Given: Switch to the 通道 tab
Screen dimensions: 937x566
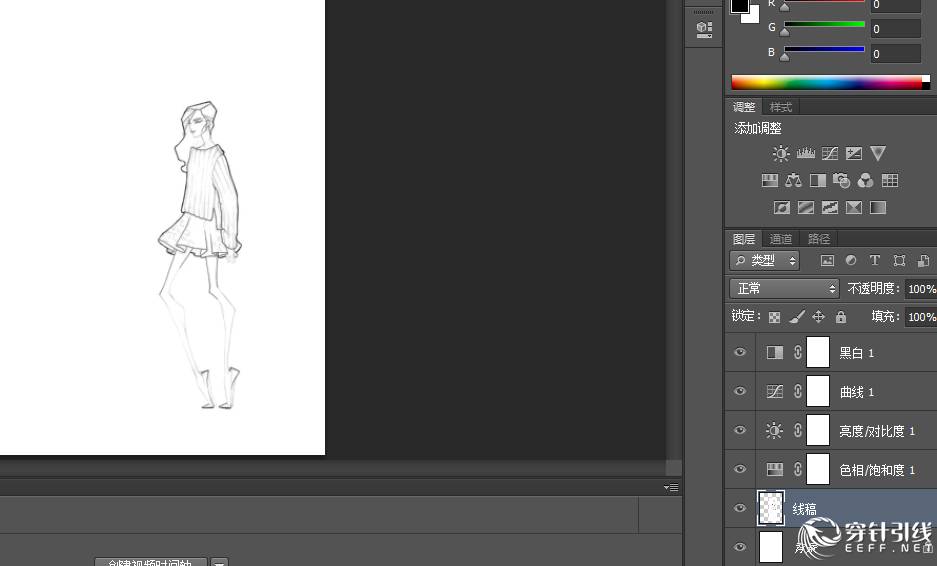Looking at the screenshot, I should [x=781, y=239].
